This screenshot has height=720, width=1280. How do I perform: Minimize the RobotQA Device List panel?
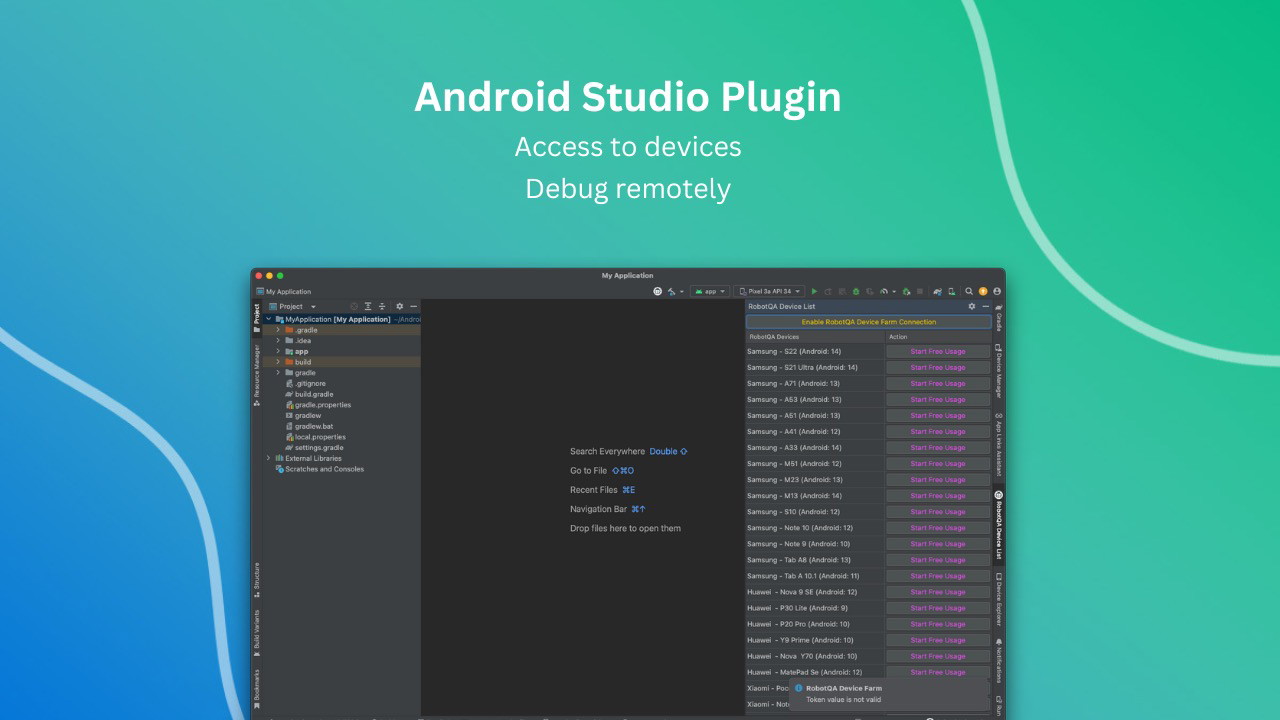point(985,307)
